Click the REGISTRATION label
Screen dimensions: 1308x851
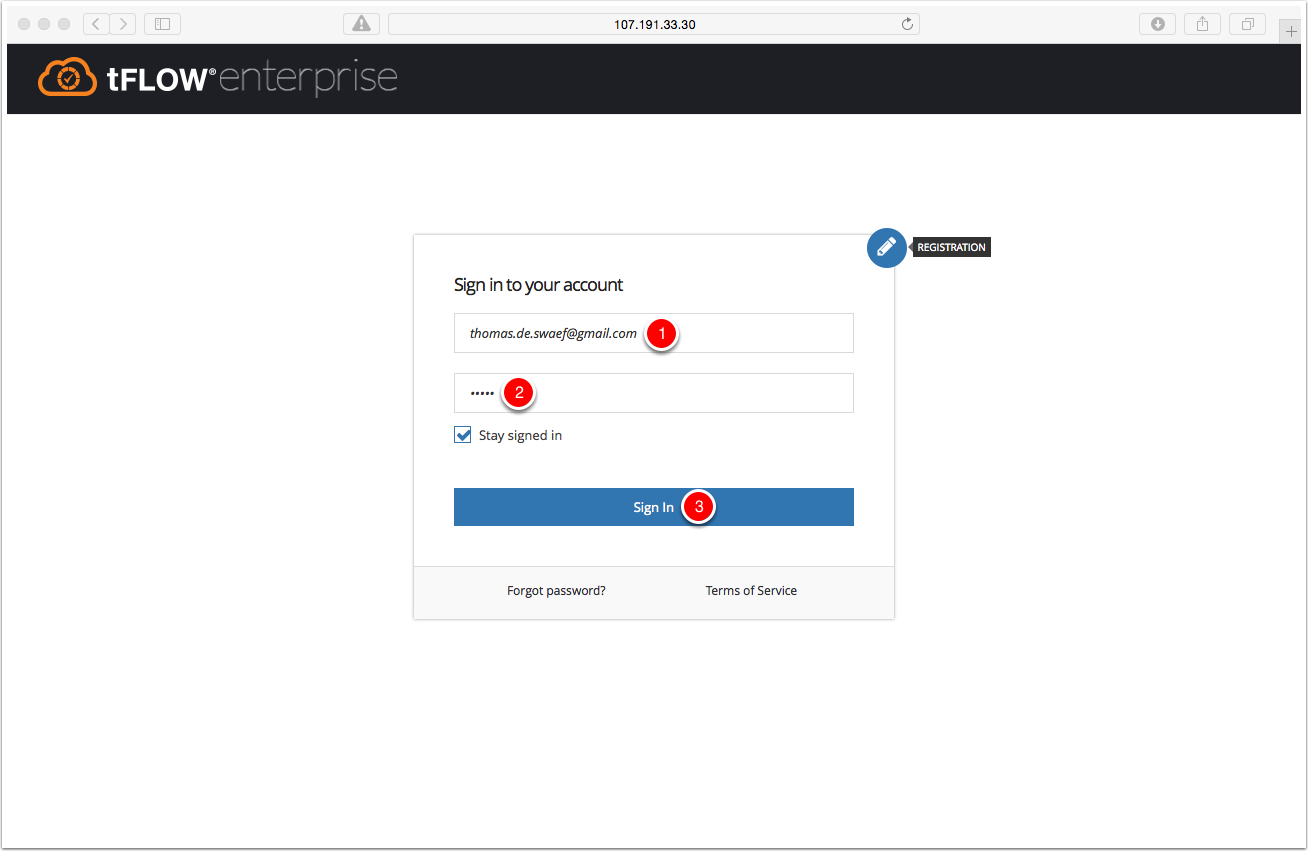point(951,247)
